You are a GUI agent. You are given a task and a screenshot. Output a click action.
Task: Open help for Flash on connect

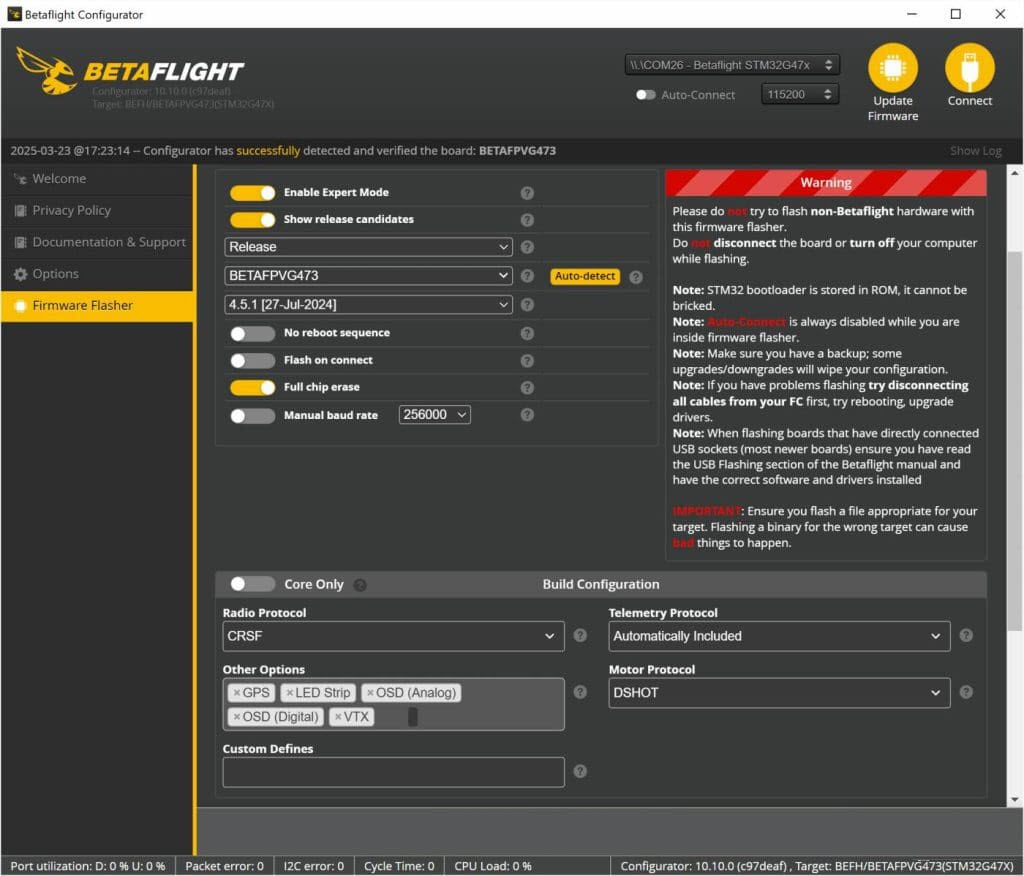click(x=527, y=361)
